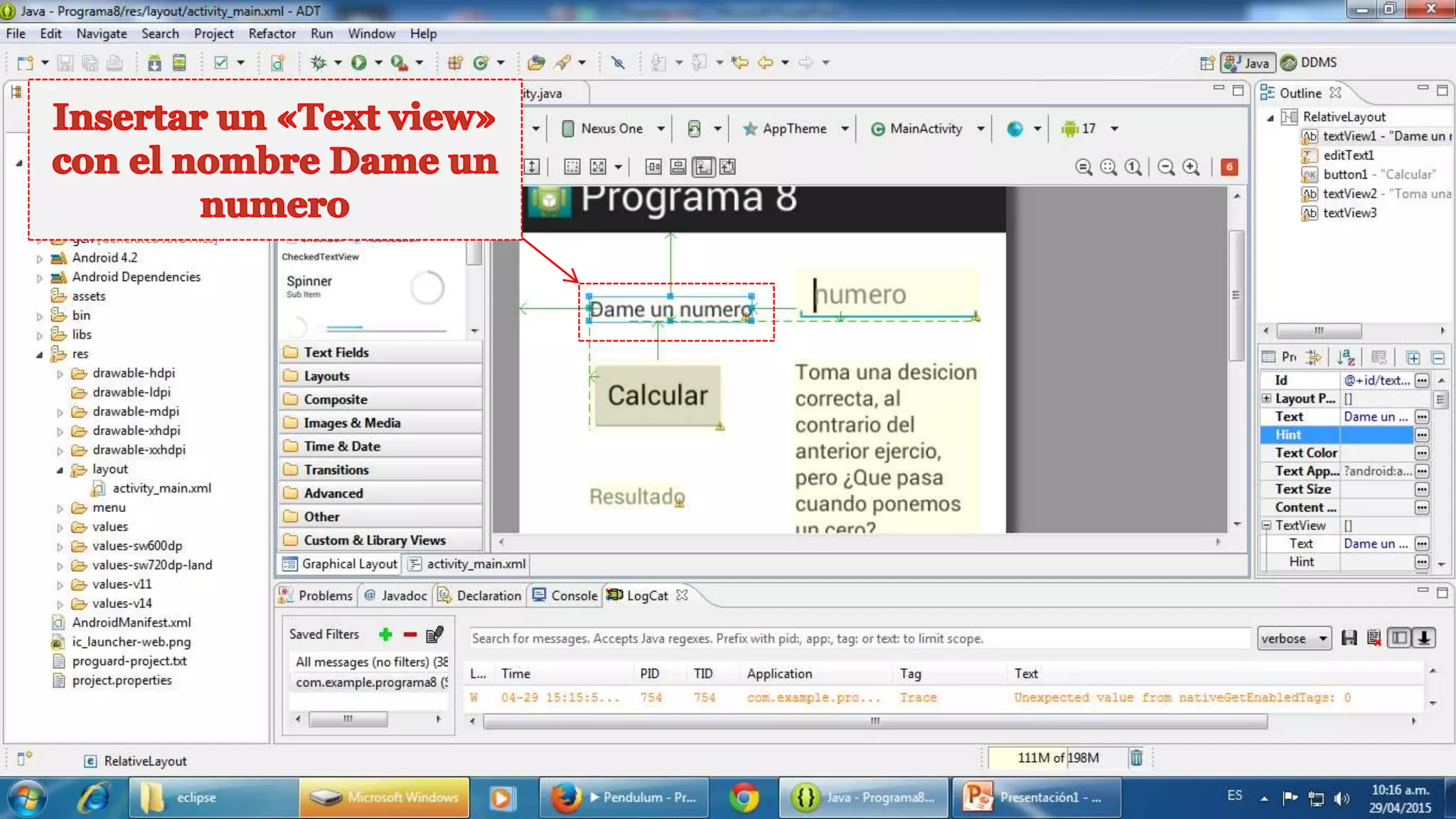Open the verbose log level dropdown
1456x819 pixels.
(1294, 638)
